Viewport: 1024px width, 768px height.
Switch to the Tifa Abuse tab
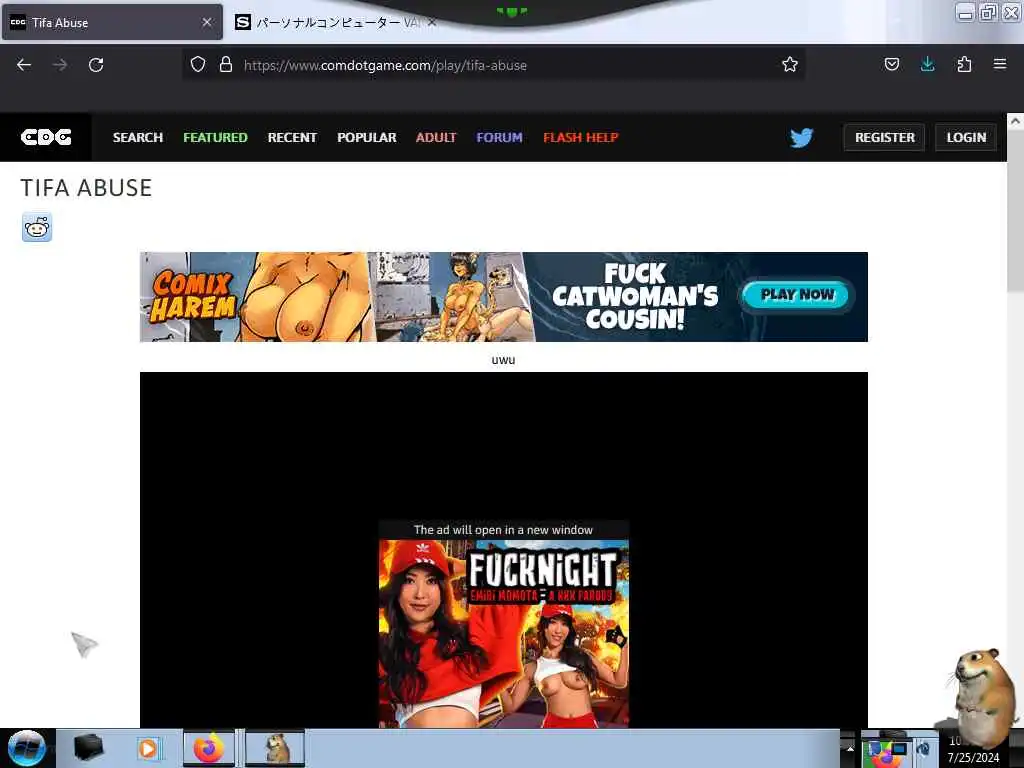pos(112,22)
